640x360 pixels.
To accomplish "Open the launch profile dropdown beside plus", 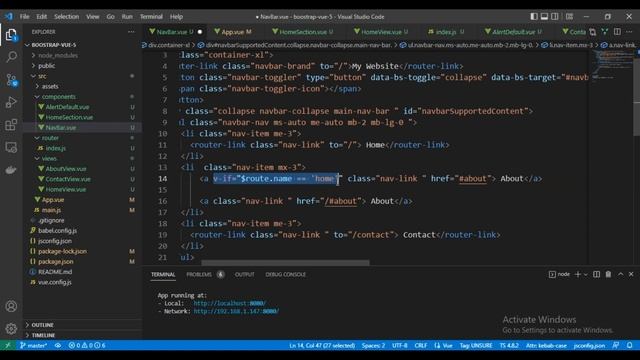I will point(586,274).
